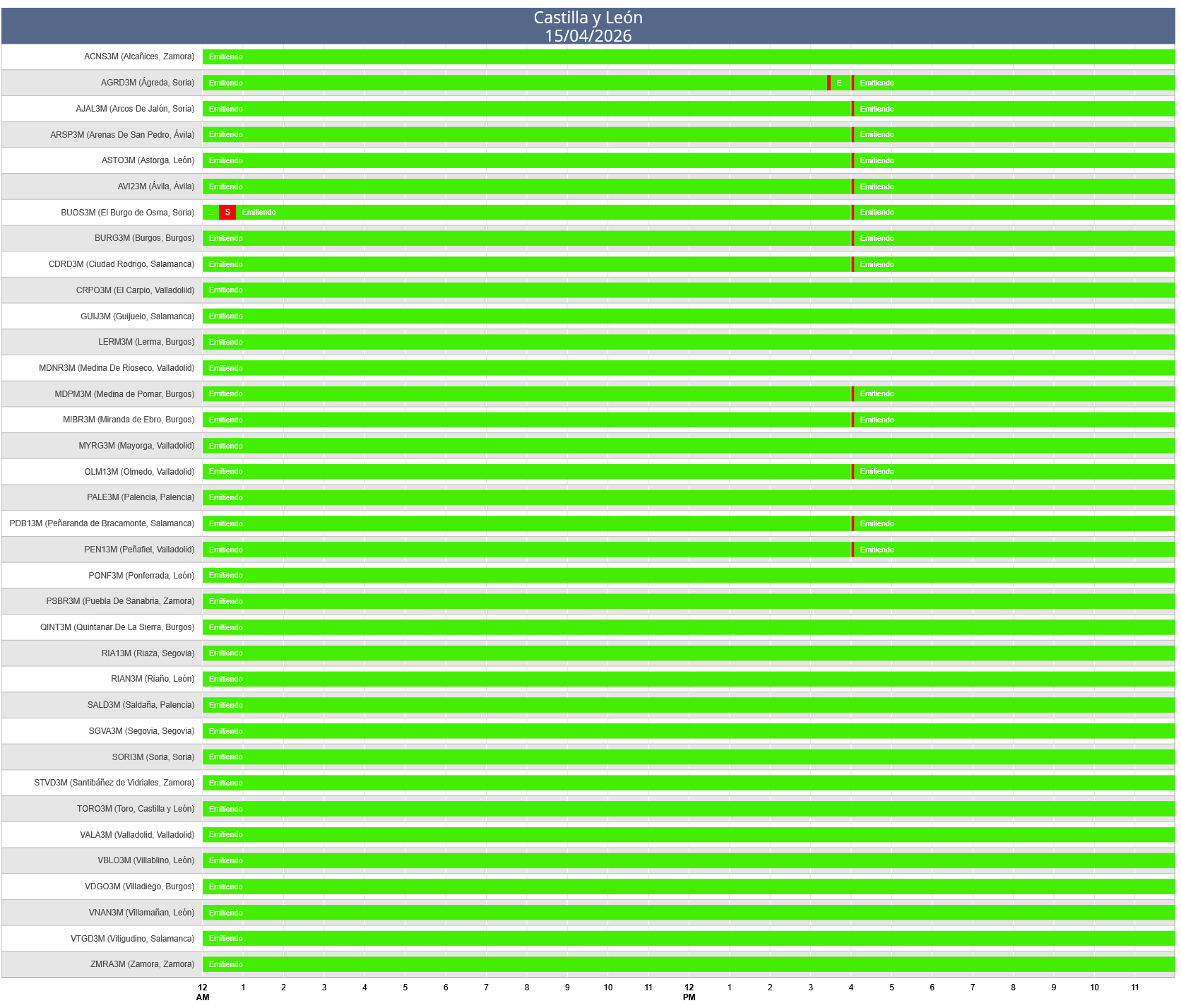Click the 12 AM label on time axis
The height and width of the screenshot is (1008, 1181).
coord(203,992)
